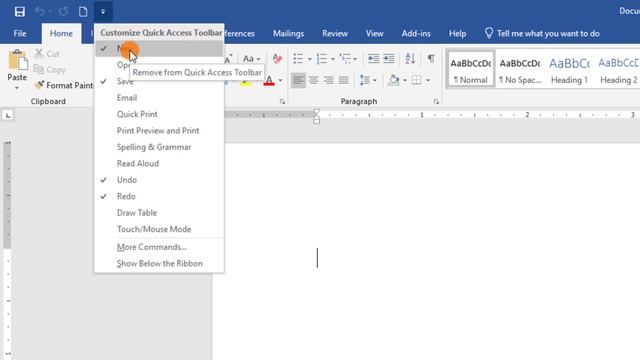Open the File tab
This screenshot has height=360, width=640.
[20, 33]
